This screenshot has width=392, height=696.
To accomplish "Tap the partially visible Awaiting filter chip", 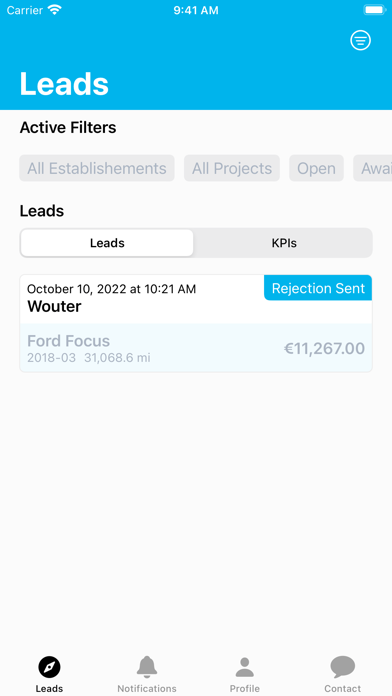I will click(372, 168).
